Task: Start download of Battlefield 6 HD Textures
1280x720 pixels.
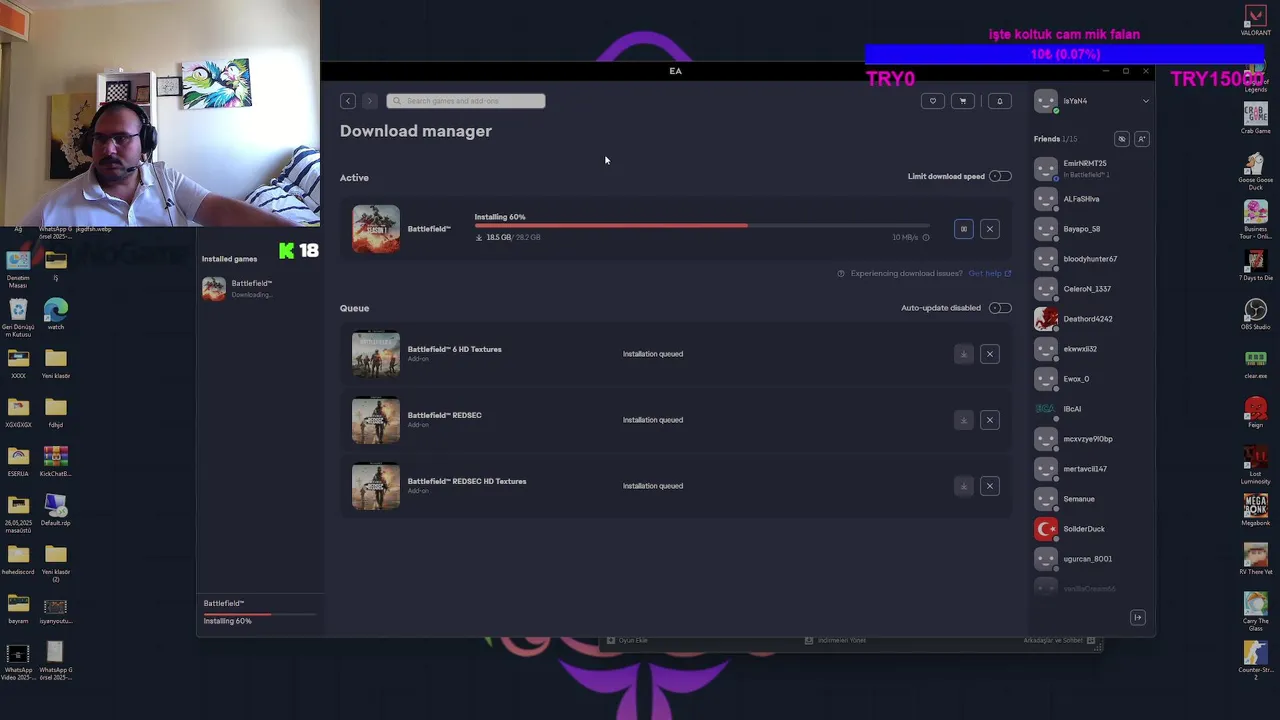Action: click(963, 354)
